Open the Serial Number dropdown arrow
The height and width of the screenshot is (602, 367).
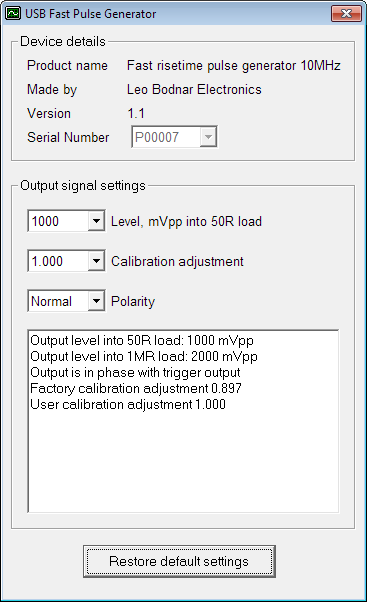click(x=208, y=137)
